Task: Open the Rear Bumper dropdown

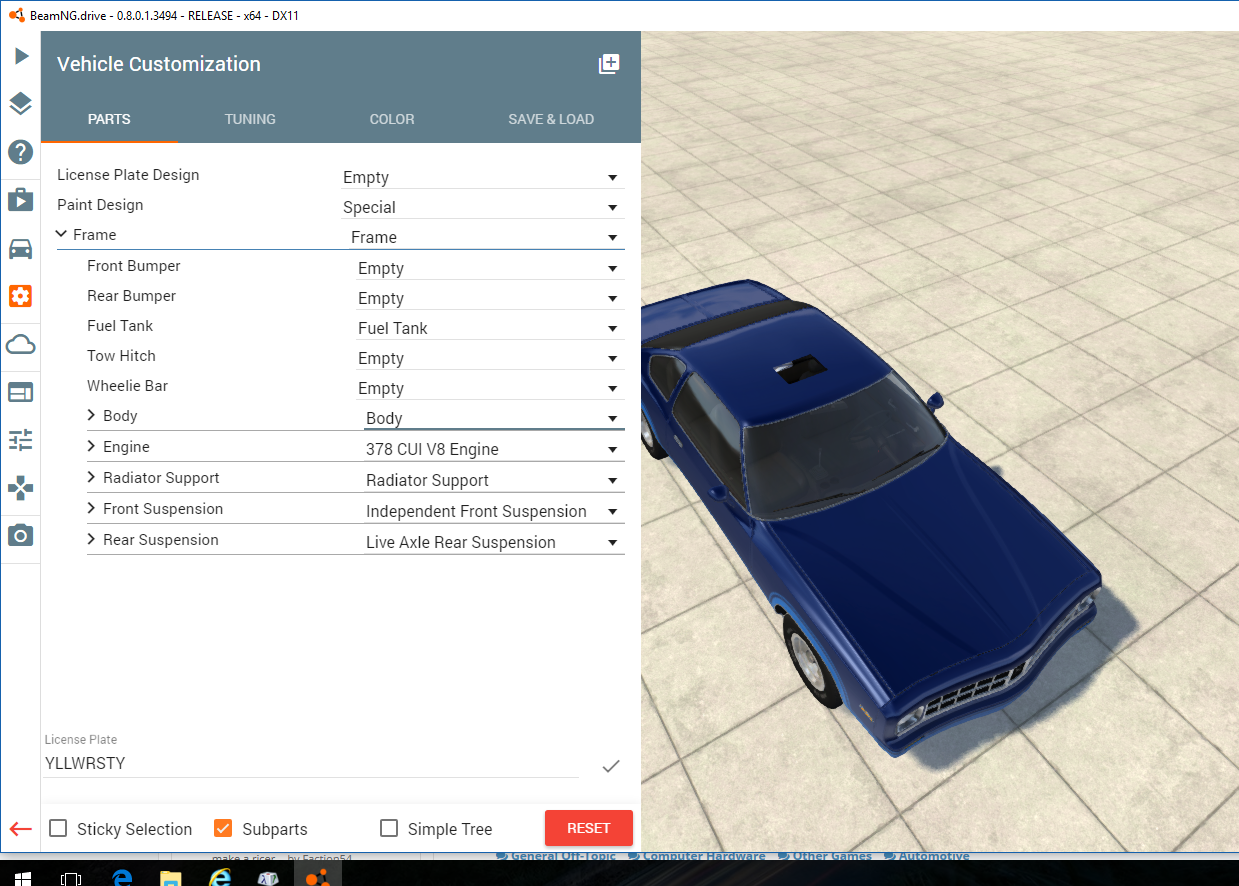Action: (490, 298)
